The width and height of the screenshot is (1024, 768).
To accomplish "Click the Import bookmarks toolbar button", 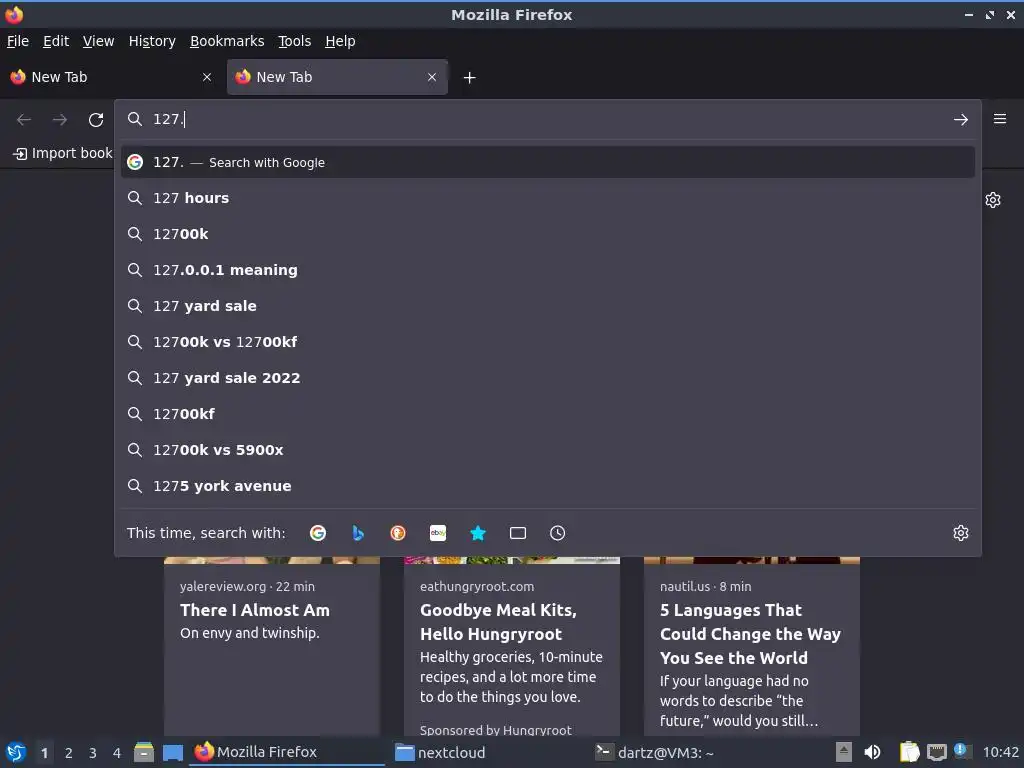I will click(x=63, y=153).
